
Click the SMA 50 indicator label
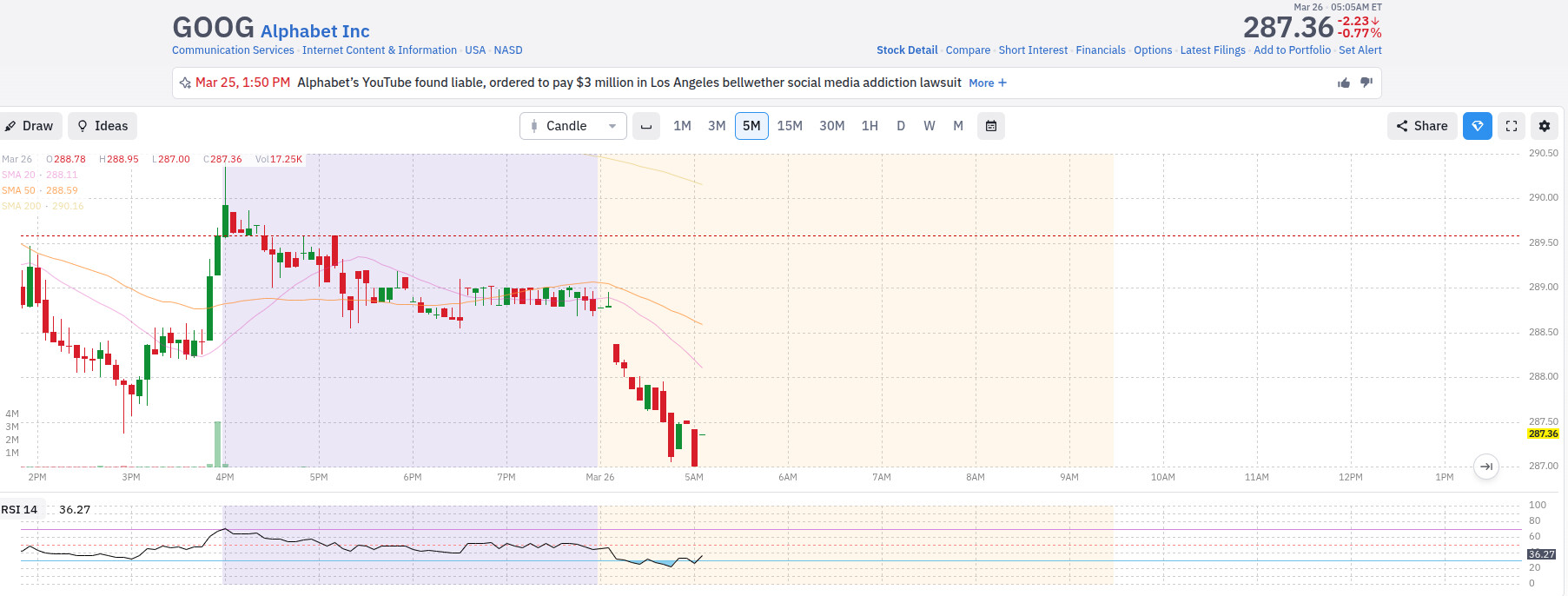point(39,190)
